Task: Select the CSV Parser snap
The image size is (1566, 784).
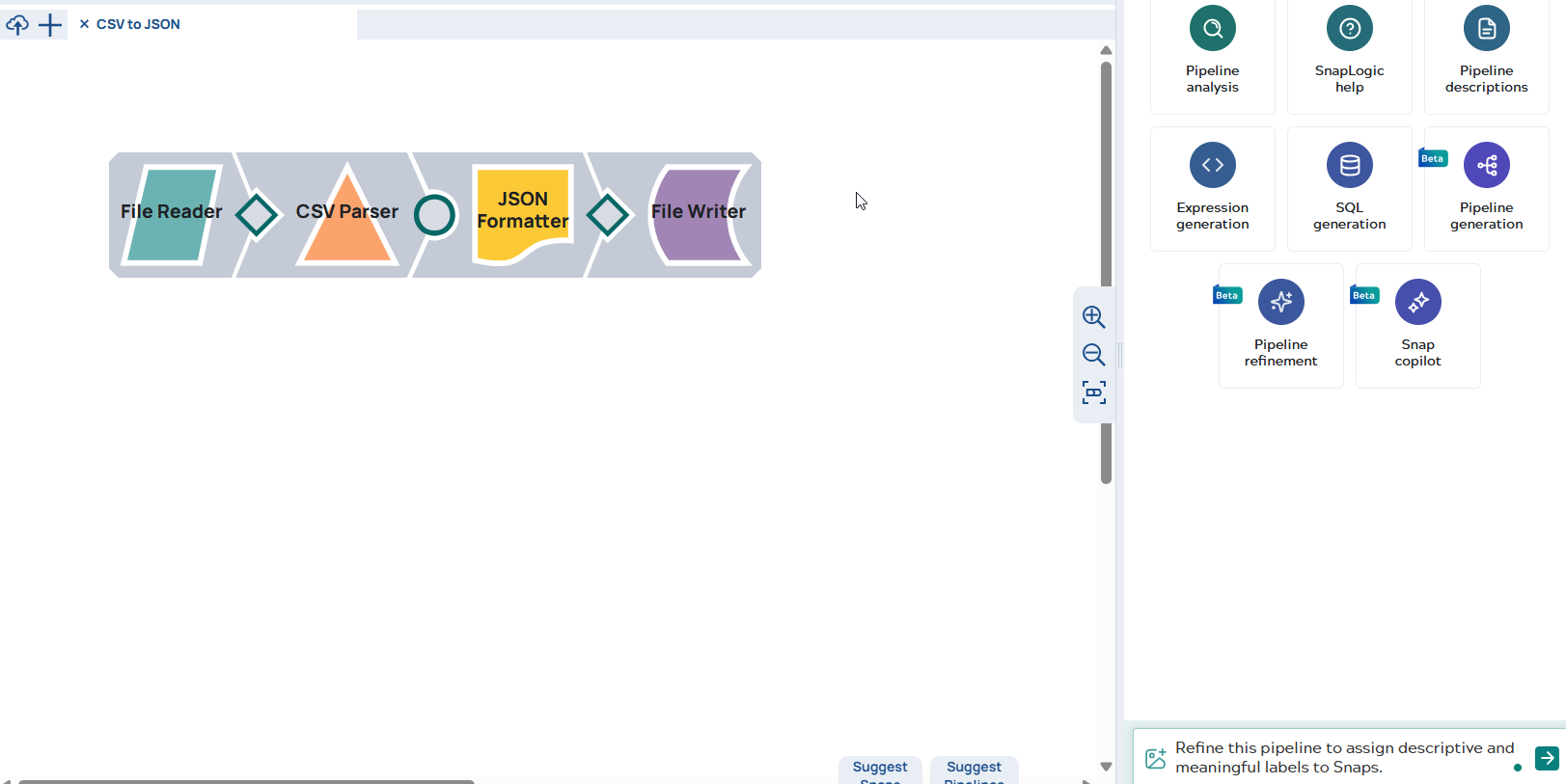Action: coord(347,214)
